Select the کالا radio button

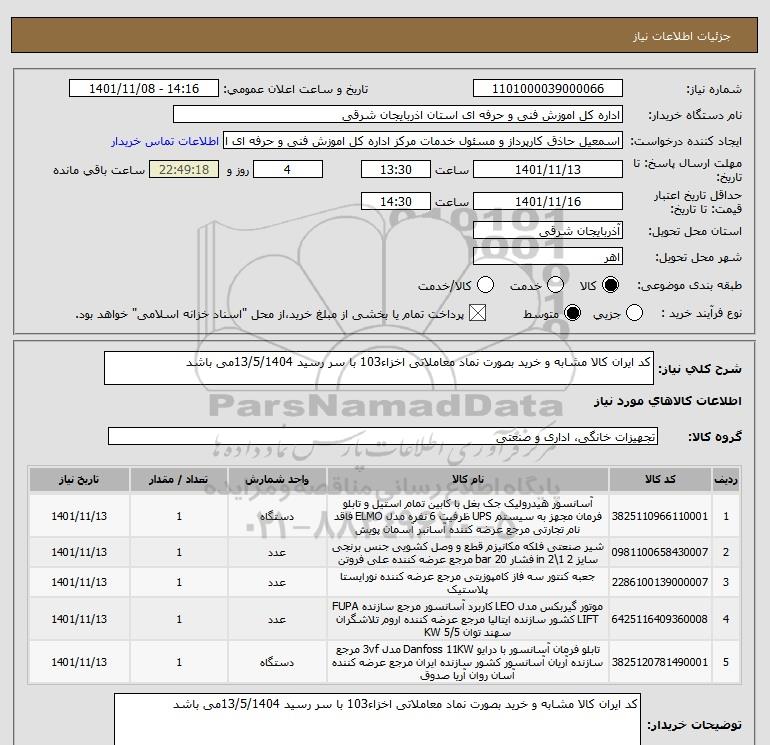(611, 285)
